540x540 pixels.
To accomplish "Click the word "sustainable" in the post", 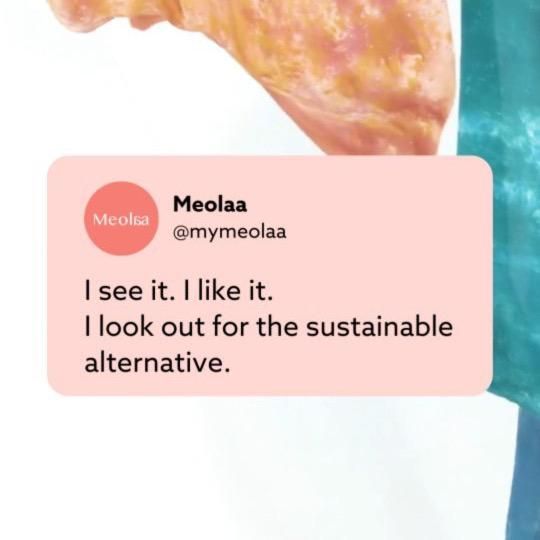I will click(379, 327).
